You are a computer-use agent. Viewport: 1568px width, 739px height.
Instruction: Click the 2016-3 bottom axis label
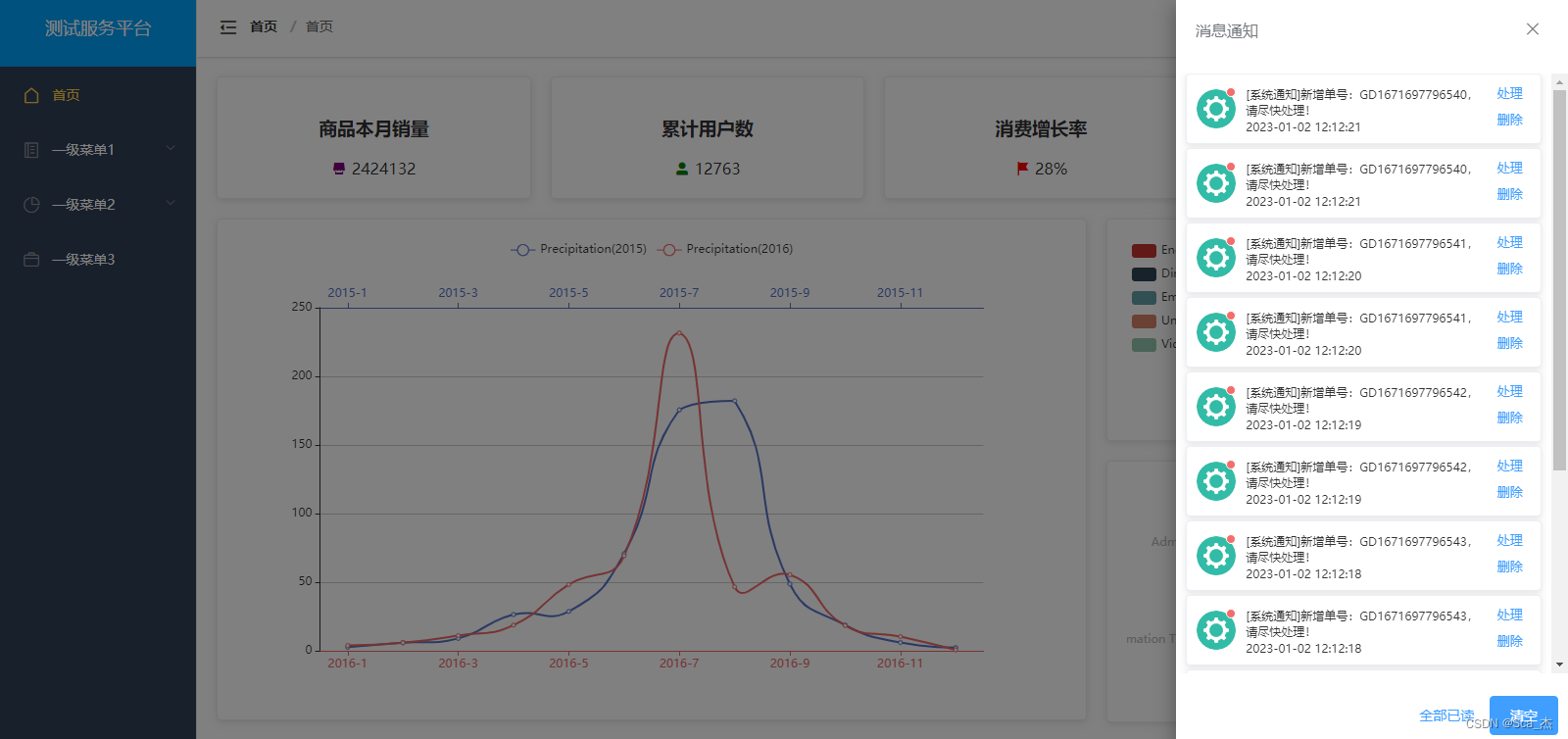tap(458, 664)
